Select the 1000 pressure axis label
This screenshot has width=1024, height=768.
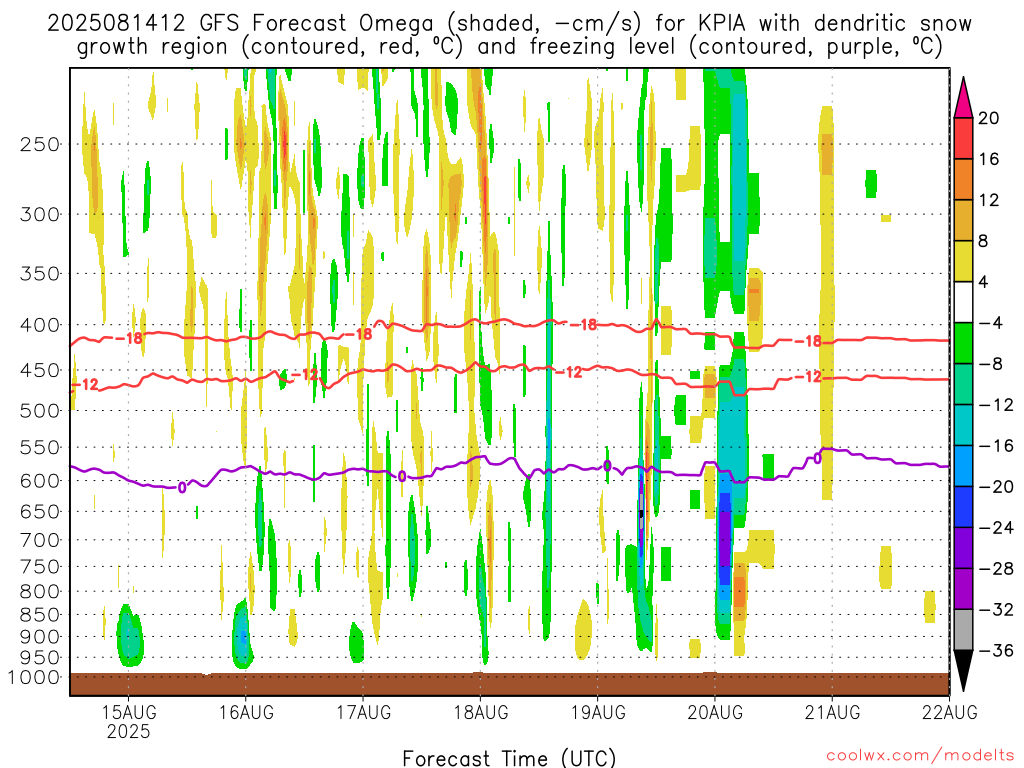tap(34, 677)
